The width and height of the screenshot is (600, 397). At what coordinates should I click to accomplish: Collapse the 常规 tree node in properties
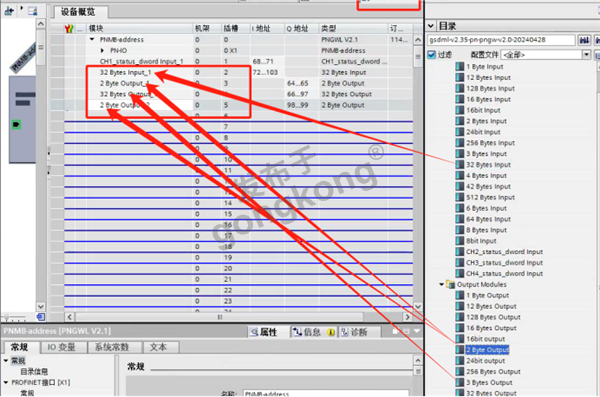(6, 361)
